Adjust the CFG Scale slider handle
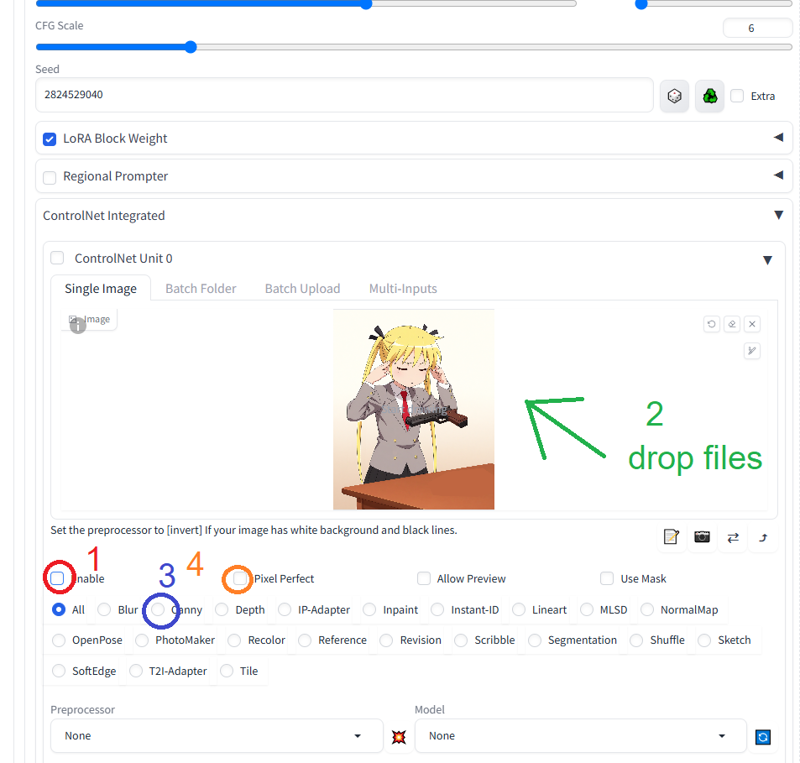 (190, 47)
